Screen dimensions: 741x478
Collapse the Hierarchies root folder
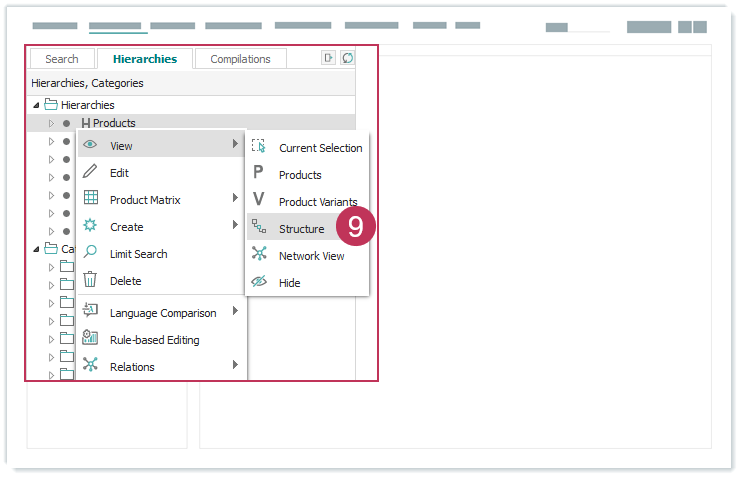[x=37, y=105]
